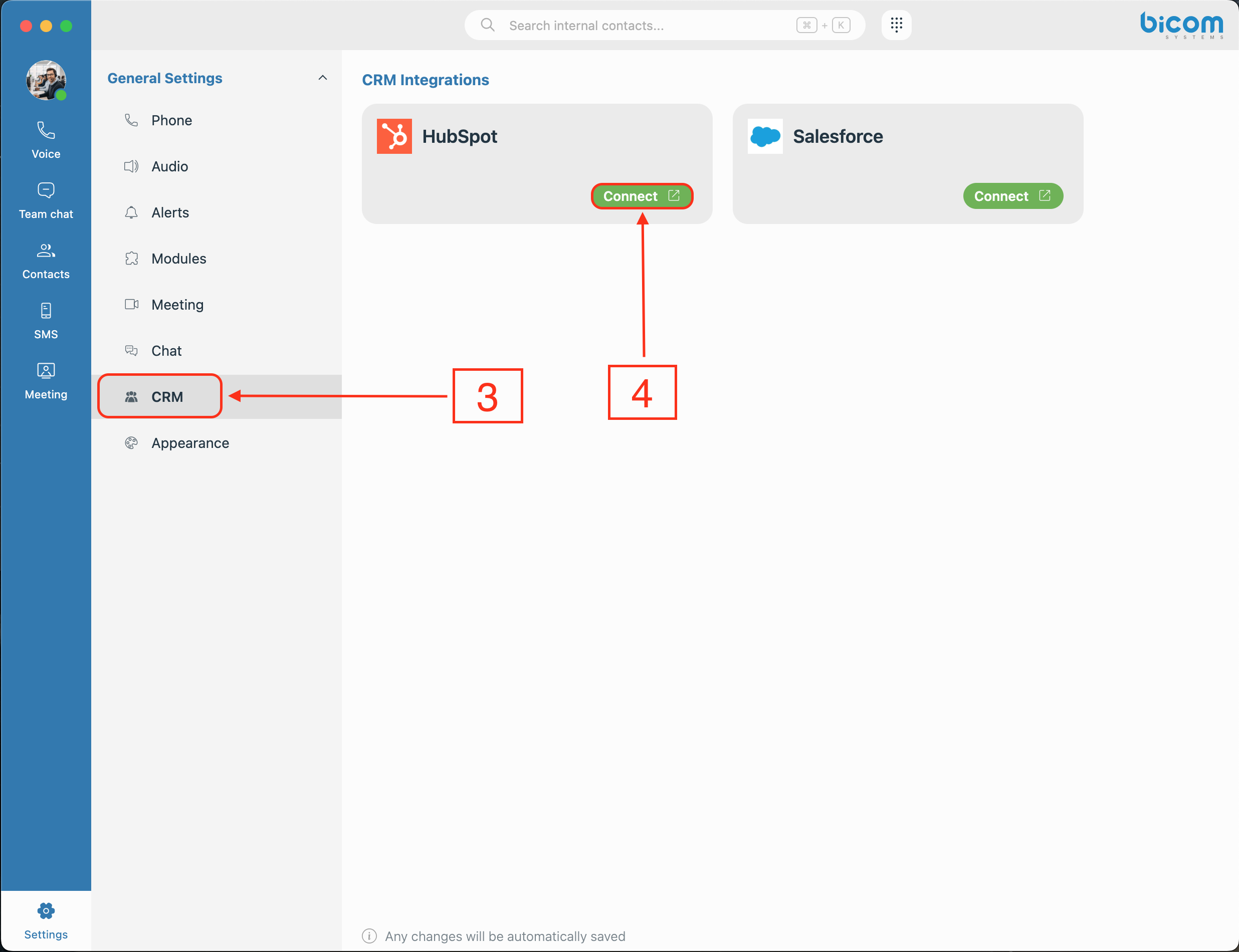Minimize the window with the yellow button
Viewport: 1239px width, 952px height.
46,26
